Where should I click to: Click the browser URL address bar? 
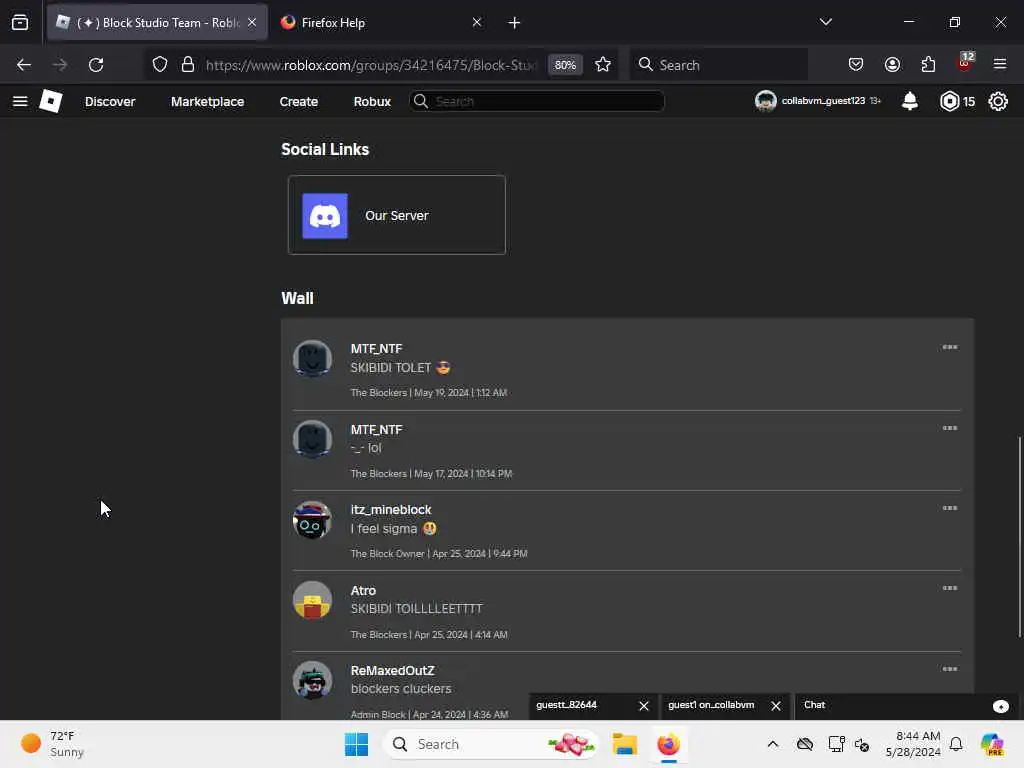[370, 65]
